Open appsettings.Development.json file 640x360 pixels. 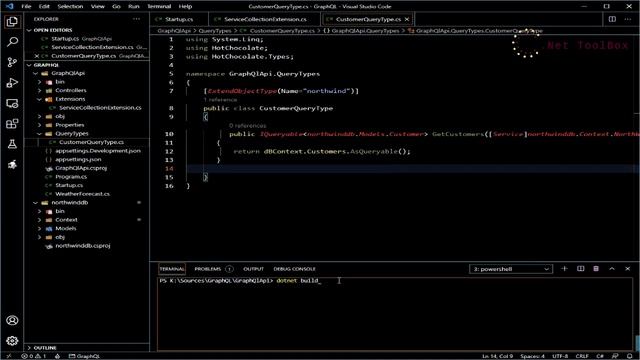98,151
